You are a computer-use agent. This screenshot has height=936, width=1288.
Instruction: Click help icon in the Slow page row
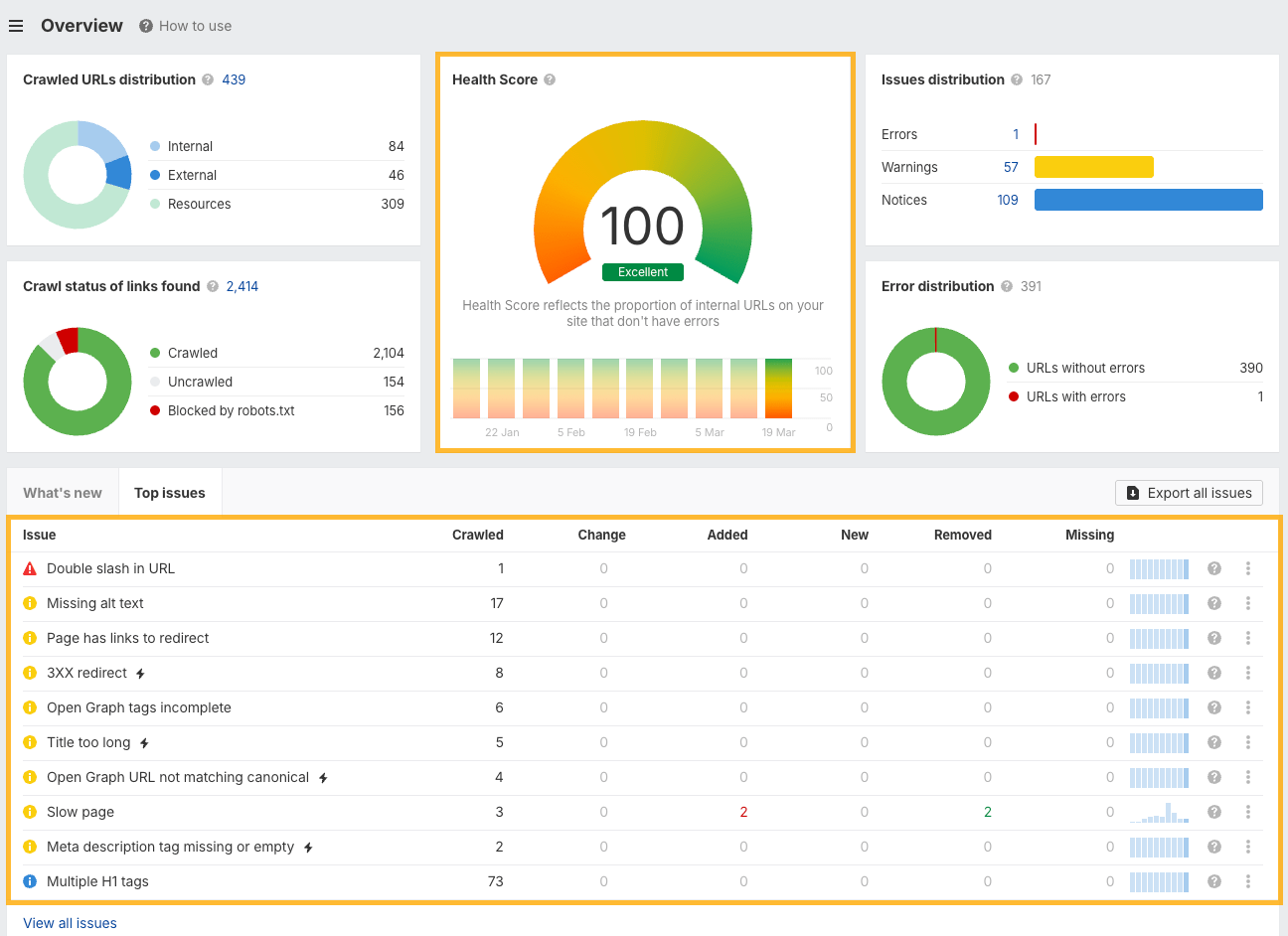pyautogui.click(x=1213, y=812)
